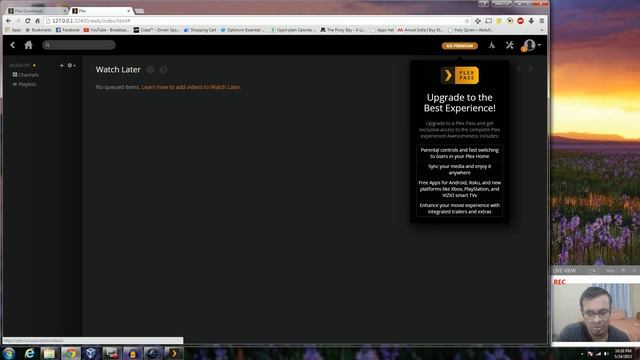Click the download arrow extension icon
The image size is (640, 360).
coord(531,20)
